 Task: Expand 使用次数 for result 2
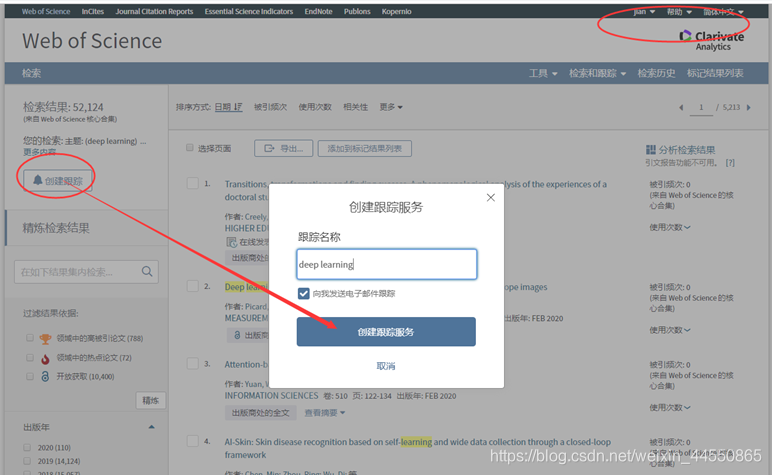(670, 330)
